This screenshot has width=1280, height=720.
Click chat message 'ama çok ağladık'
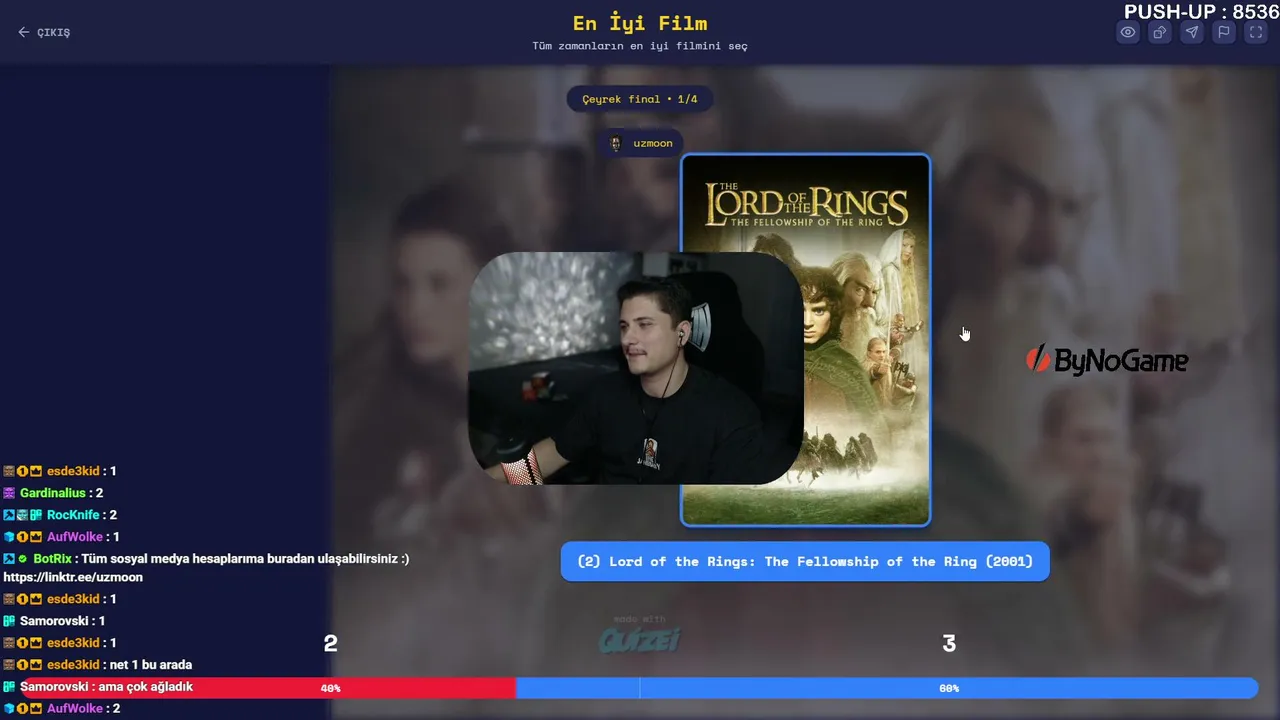click(x=145, y=687)
